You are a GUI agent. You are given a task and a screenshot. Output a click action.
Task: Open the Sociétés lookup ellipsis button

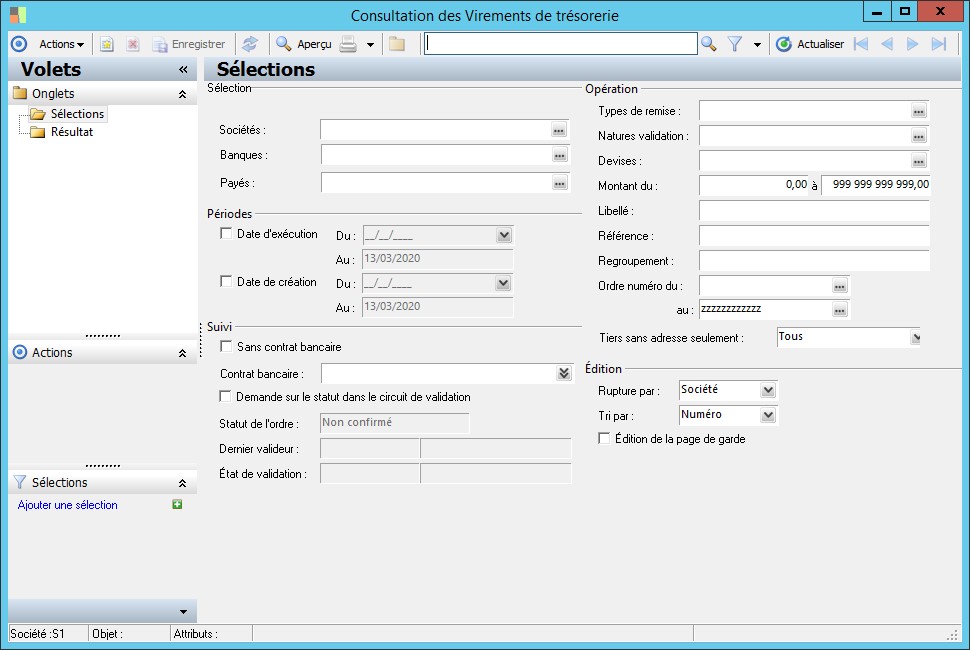pyautogui.click(x=559, y=131)
